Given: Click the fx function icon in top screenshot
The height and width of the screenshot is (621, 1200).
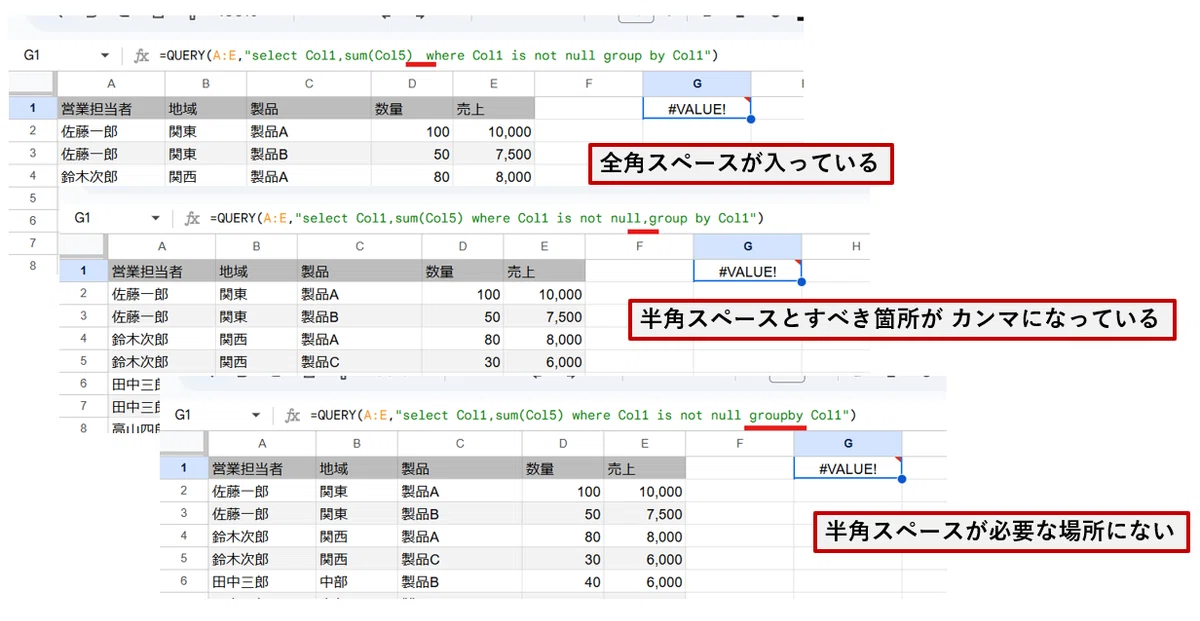Looking at the screenshot, I should 141,56.
